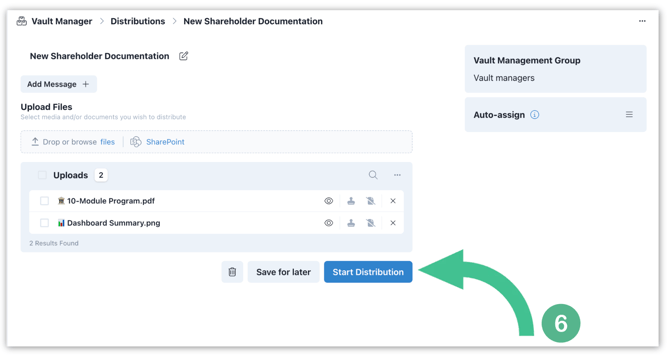
Task: Preview 10-Module Program.pdf with eye icon
Action: [329, 201]
